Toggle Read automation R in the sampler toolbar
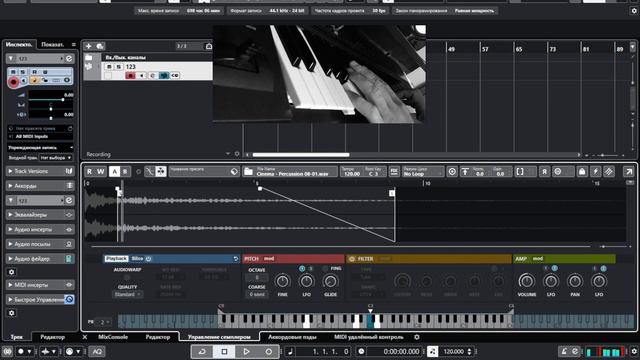This screenshot has width=640, height=360. point(89,171)
